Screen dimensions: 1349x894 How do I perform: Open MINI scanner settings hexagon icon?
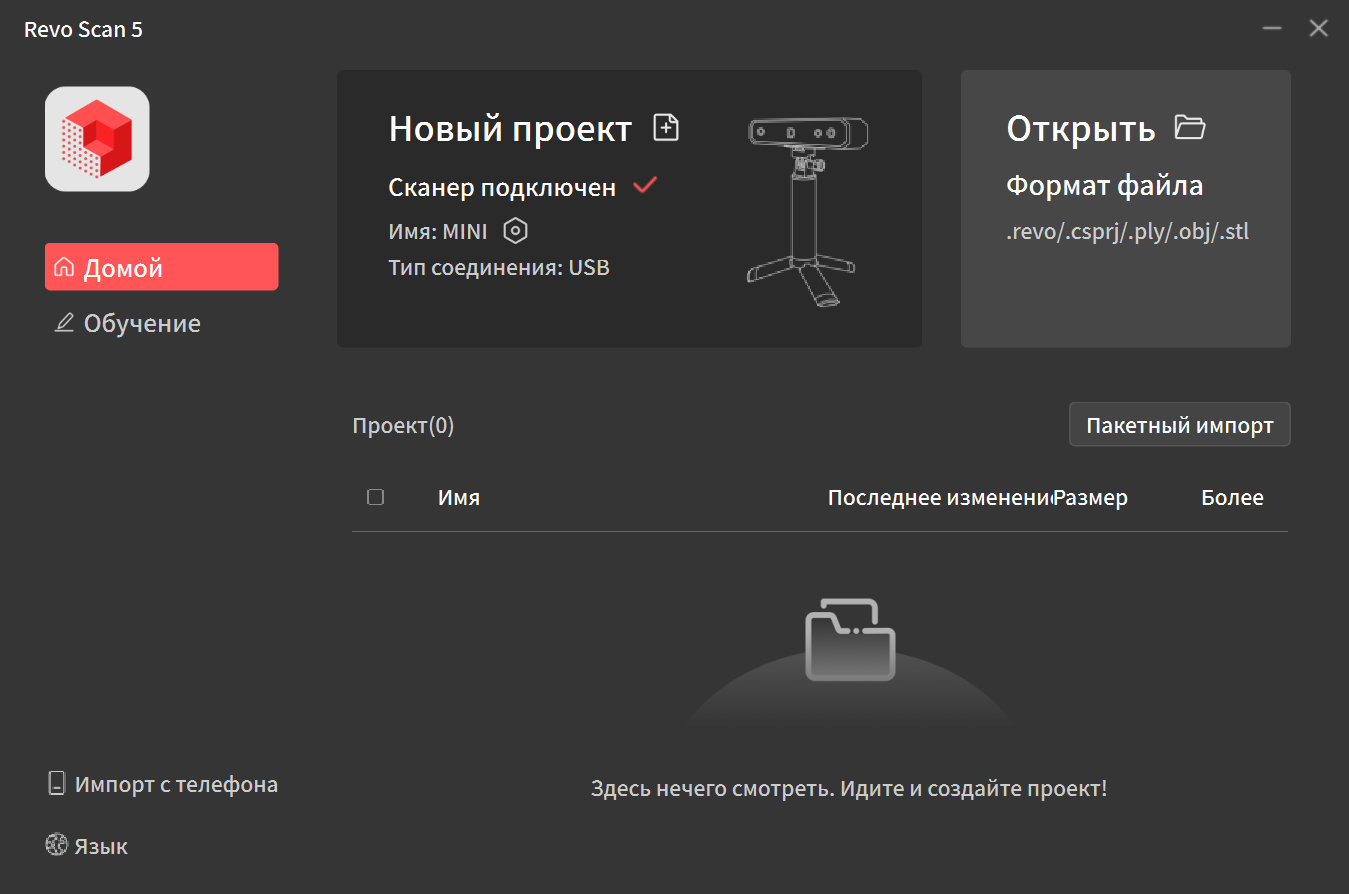[515, 231]
